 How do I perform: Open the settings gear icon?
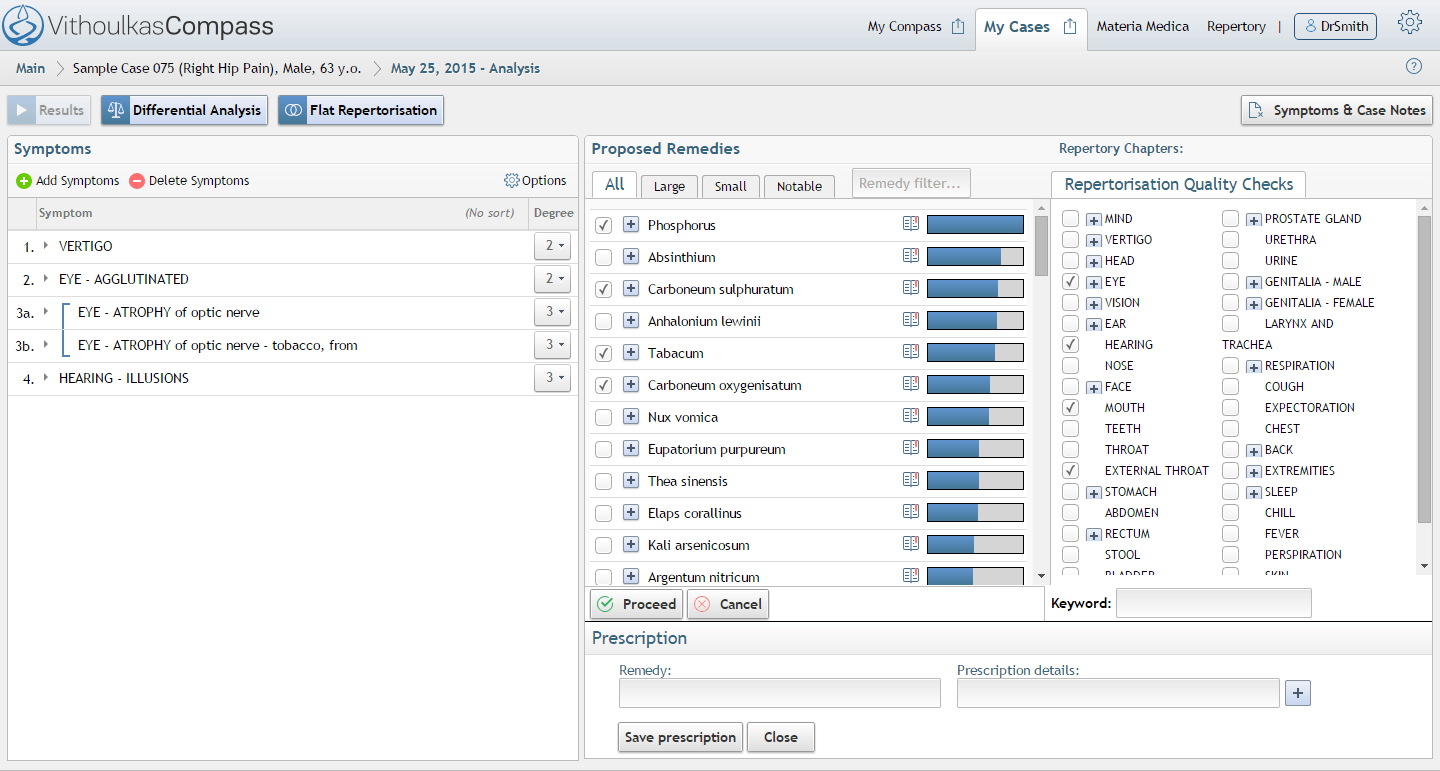(x=1410, y=23)
